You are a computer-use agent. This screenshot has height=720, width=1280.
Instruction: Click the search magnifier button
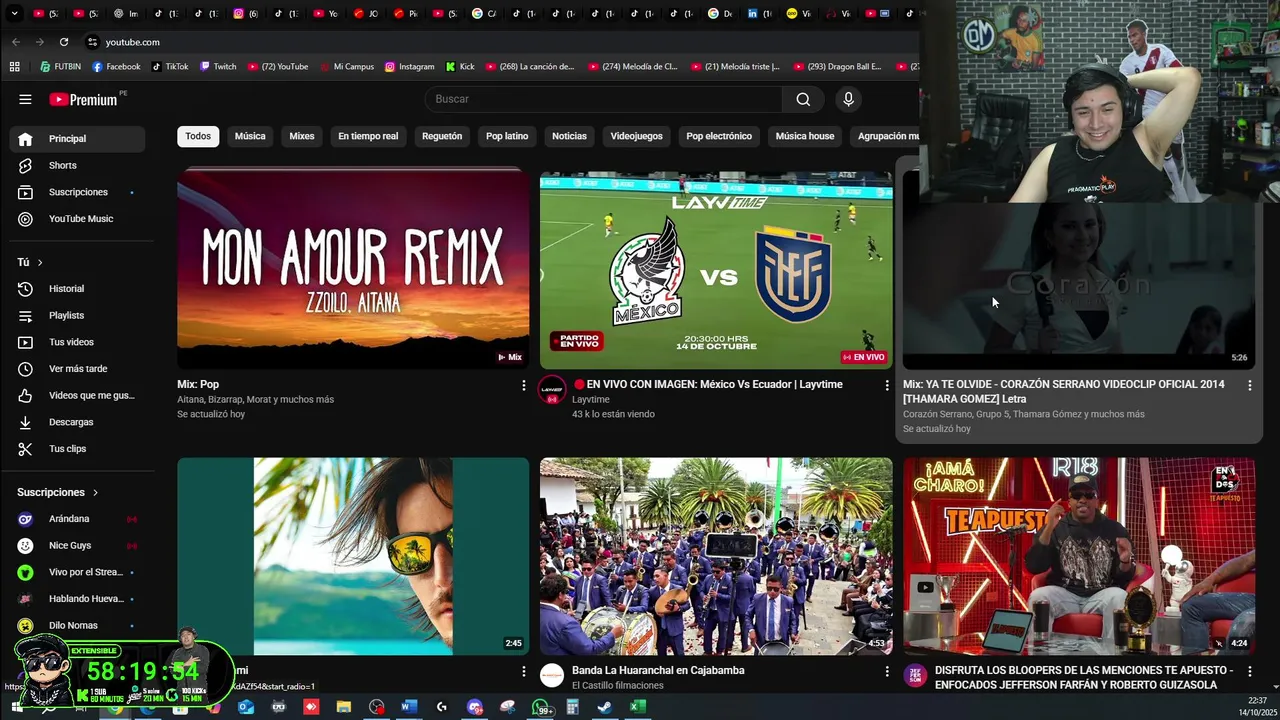pos(803,99)
